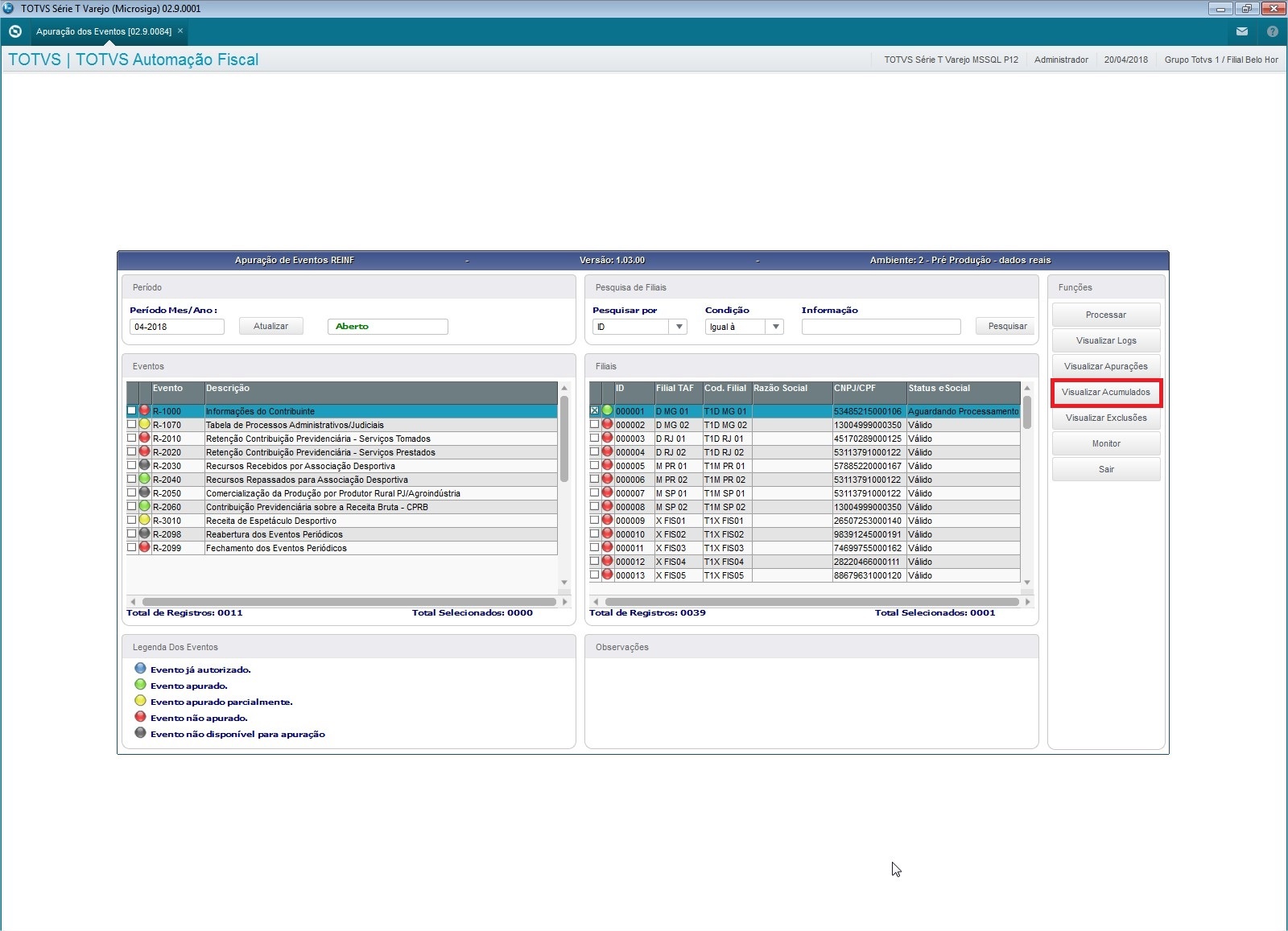Screen dimensions: 1288x931
Task: Click the red status icon for filial 000005
Action: [608, 465]
